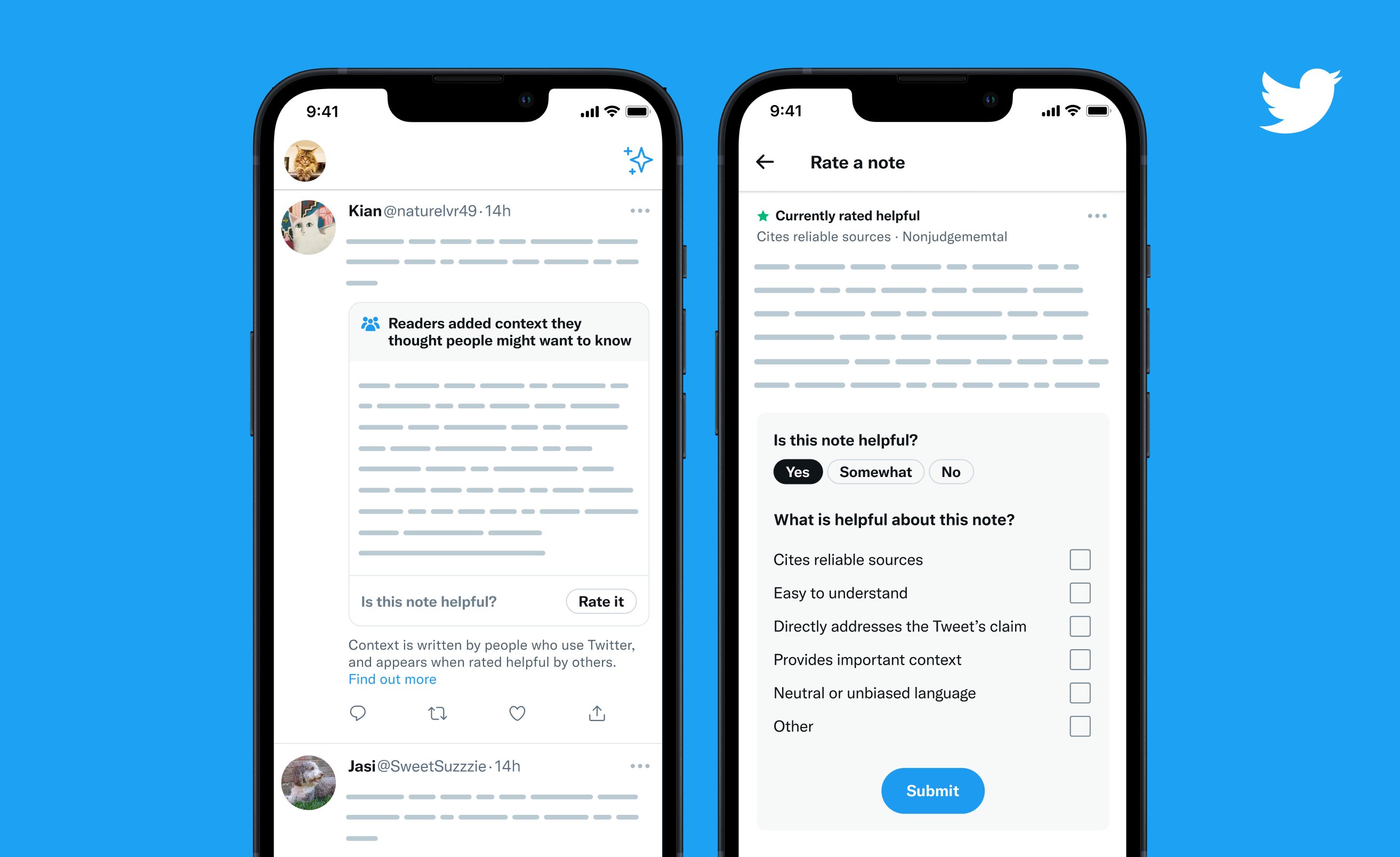Tap the Rate it button on the note
Screen dimensions: 1400x857
[602, 601]
